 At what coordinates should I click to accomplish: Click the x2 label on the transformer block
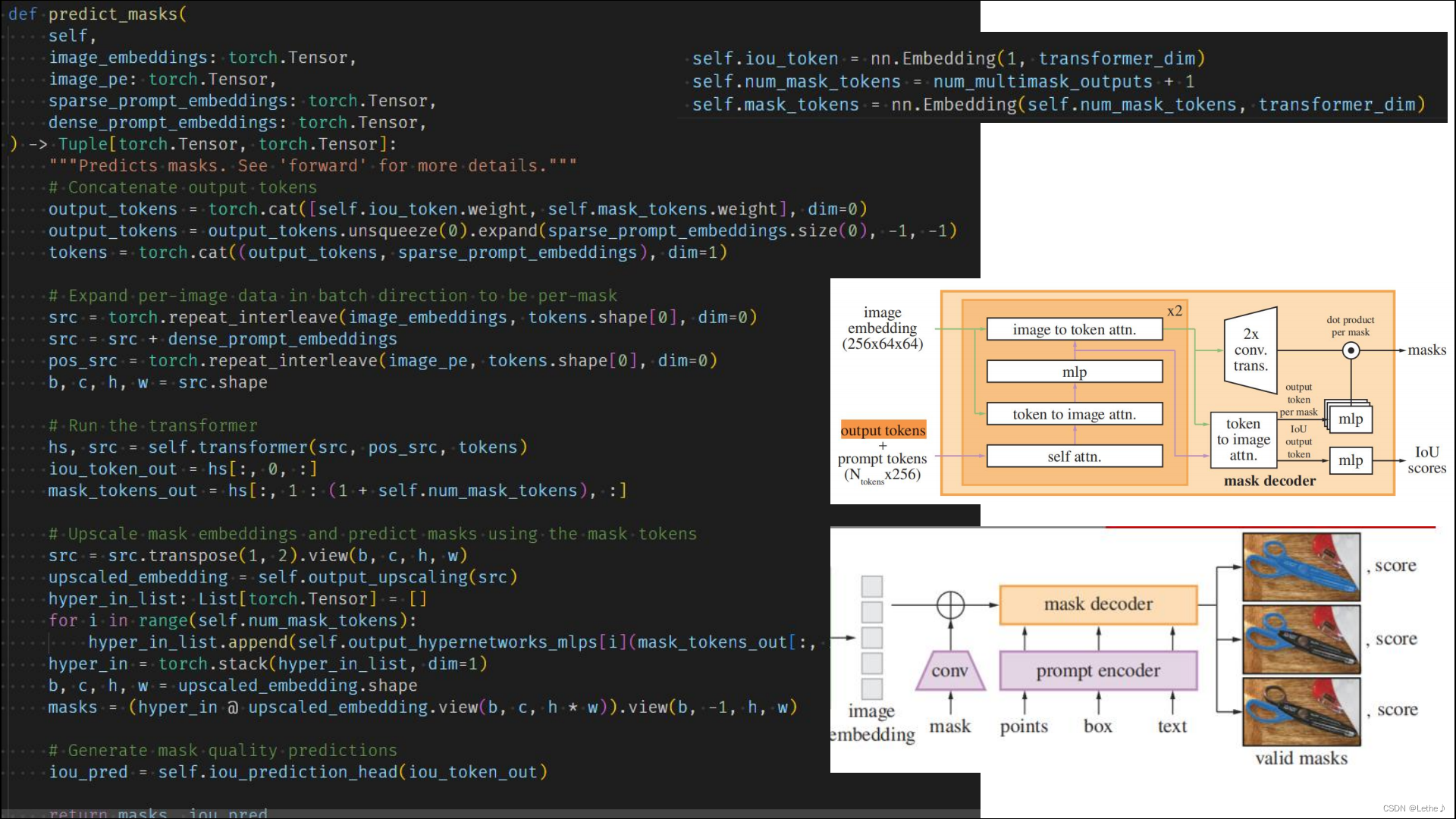coord(1174,311)
